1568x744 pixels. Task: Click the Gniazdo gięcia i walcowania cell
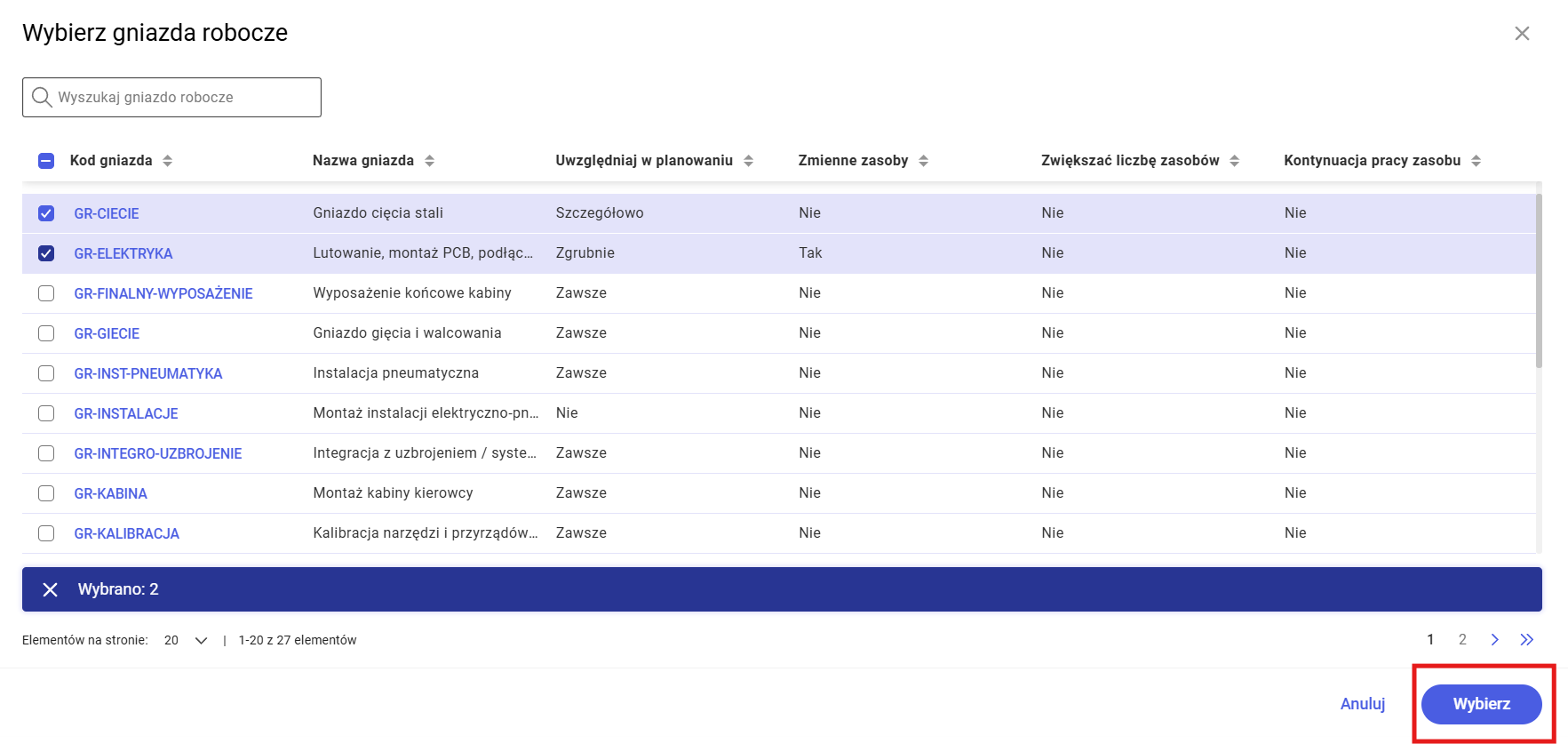coord(407,333)
